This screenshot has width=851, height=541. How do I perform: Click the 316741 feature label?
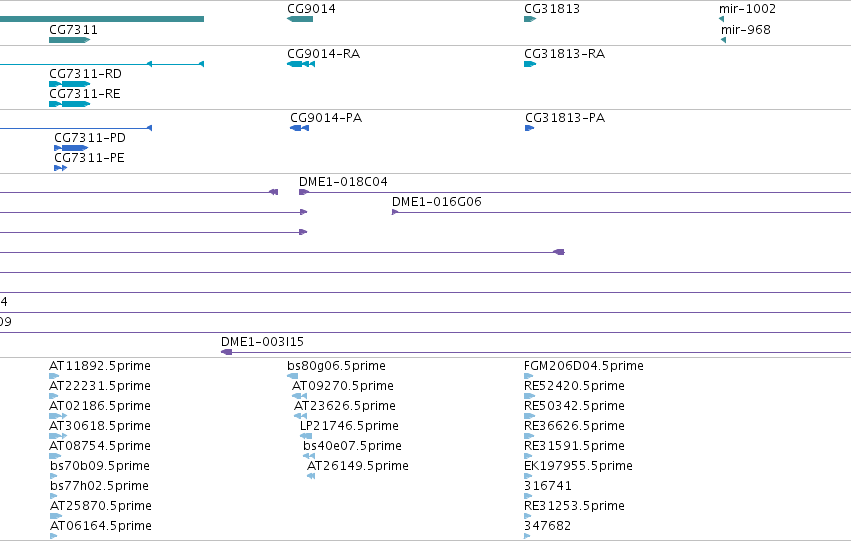click(548, 486)
